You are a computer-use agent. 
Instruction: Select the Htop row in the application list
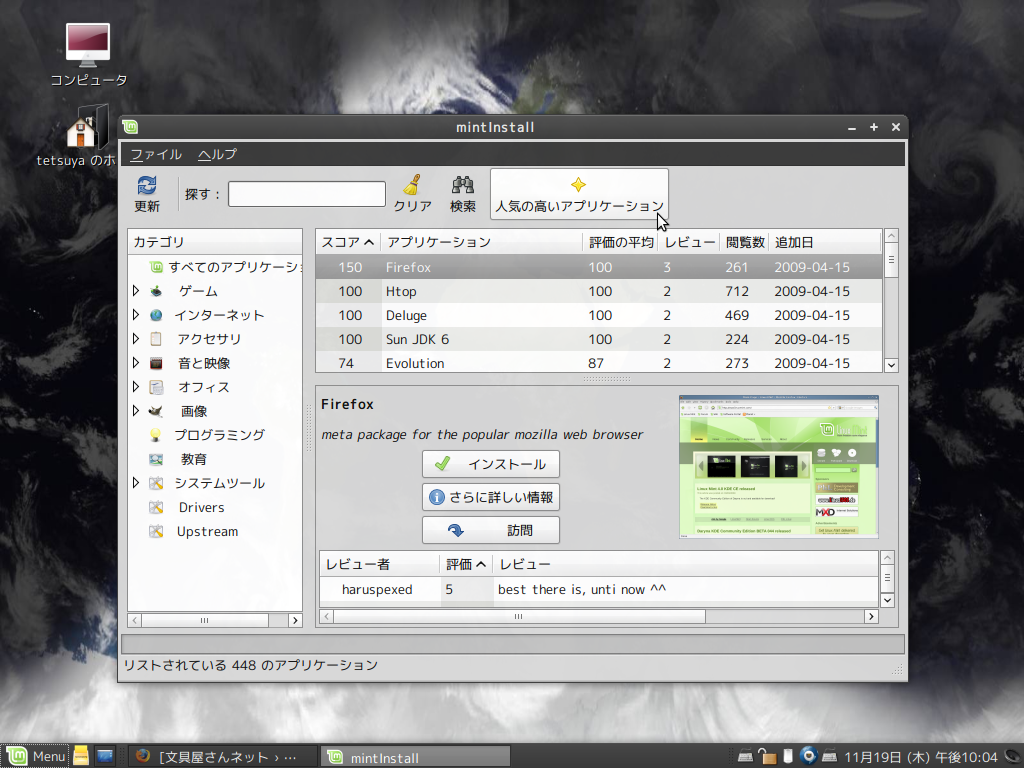tap(599, 291)
